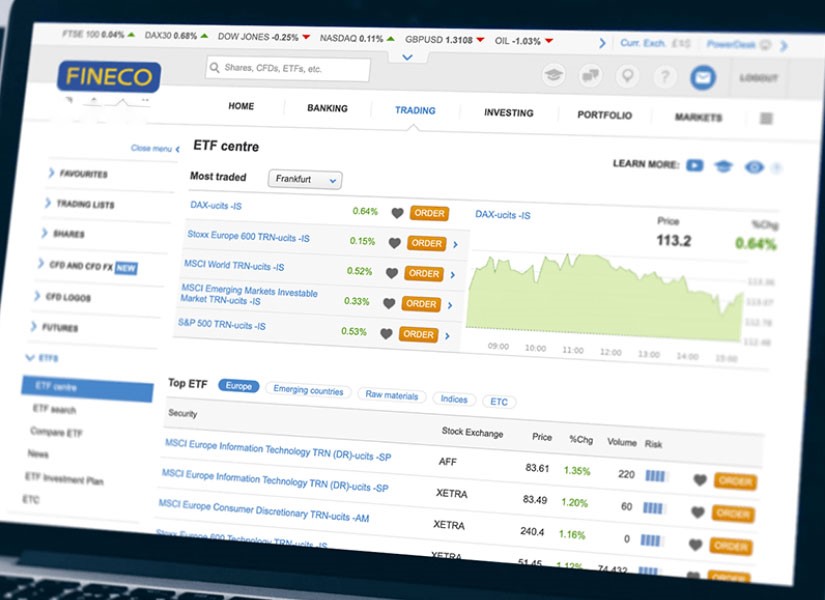Go to the HOME menu
The width and height of the screenshot is (825, 600).
tap(241, 106)
